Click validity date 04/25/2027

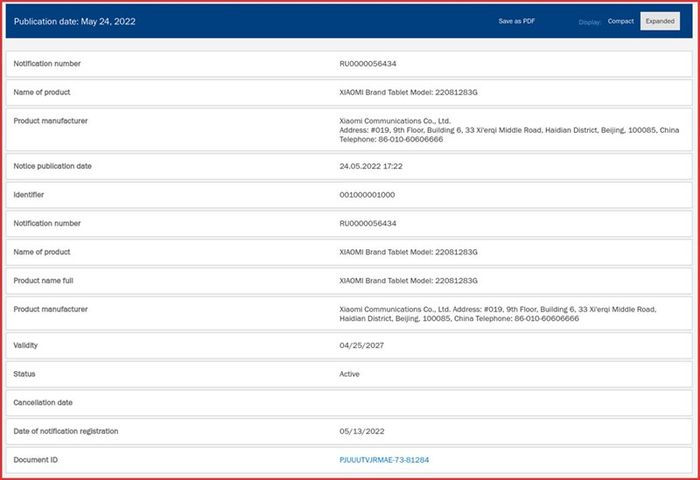coord(361,345)
